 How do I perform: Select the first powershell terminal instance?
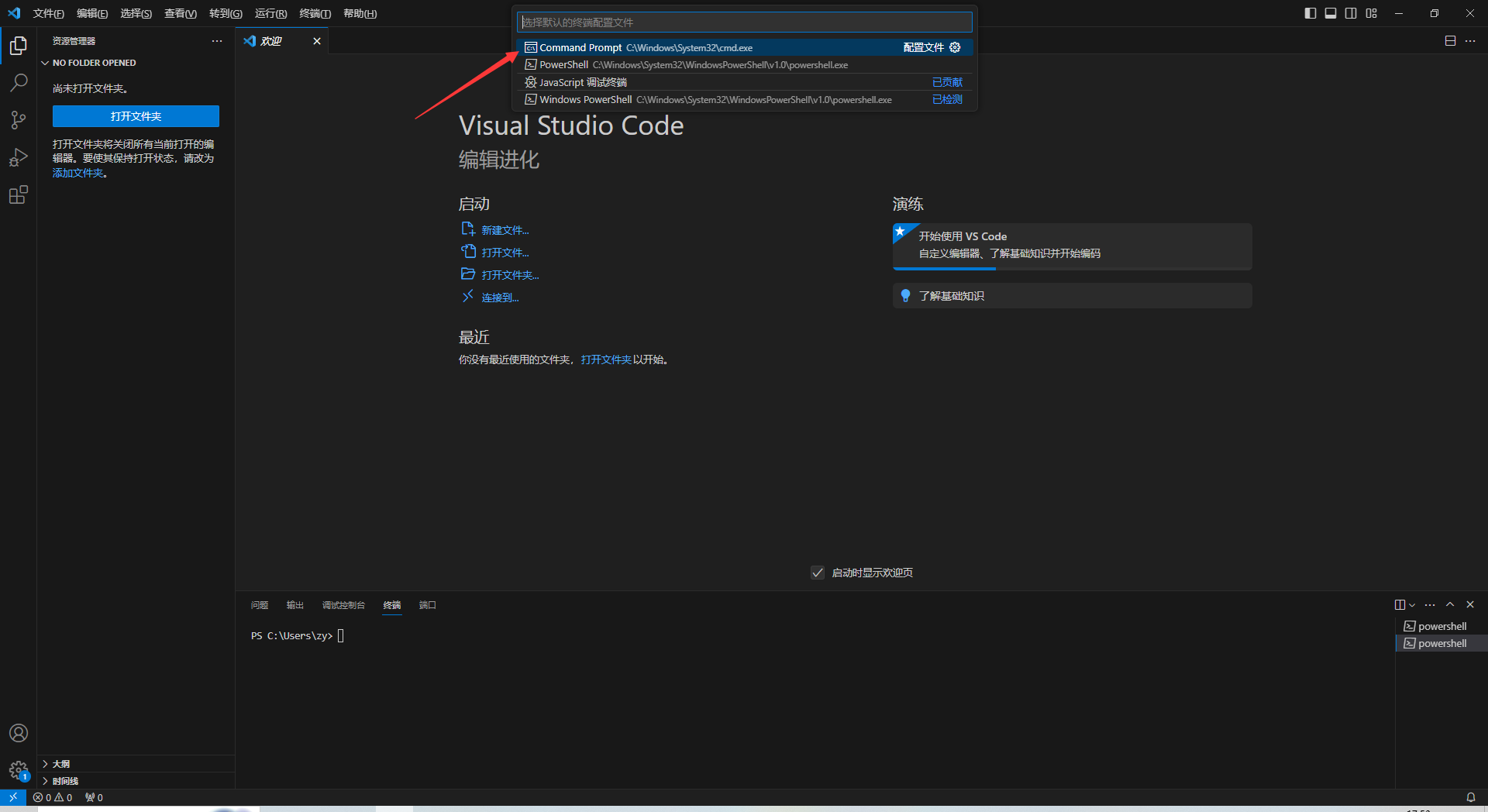1441,626
